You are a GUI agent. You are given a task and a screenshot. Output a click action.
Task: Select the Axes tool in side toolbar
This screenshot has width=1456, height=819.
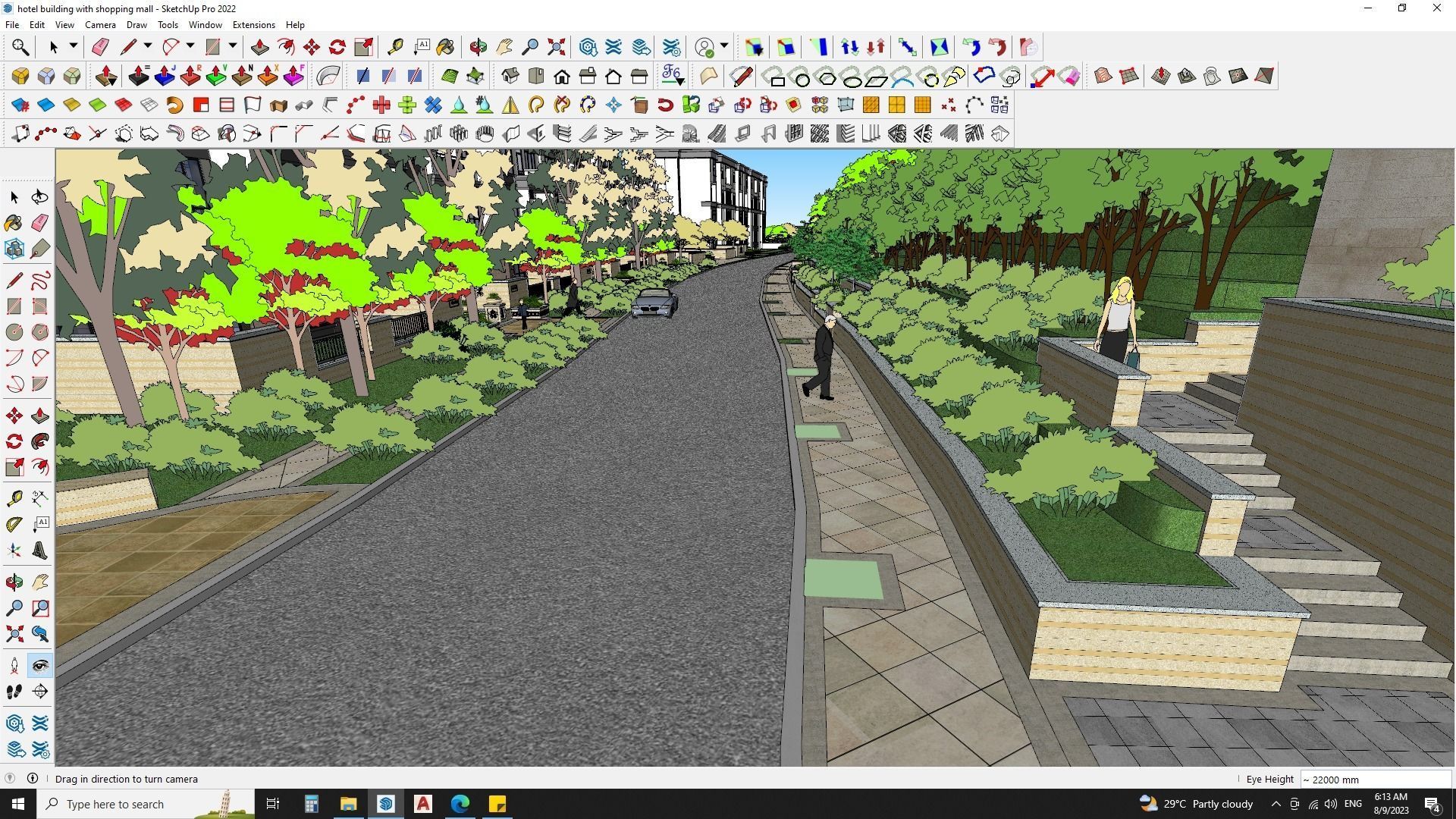[14, 550]
